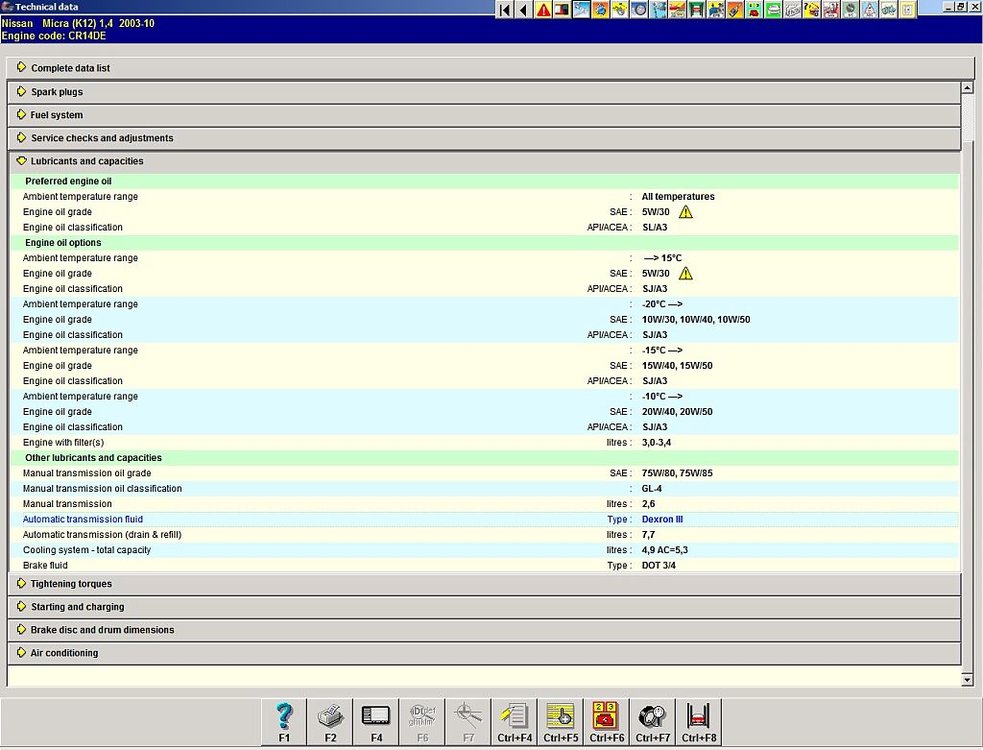The height and width of the screenshot is (750, 983).
Task: Open the orange key fob toolbar icon
Action: click(735, 10)
